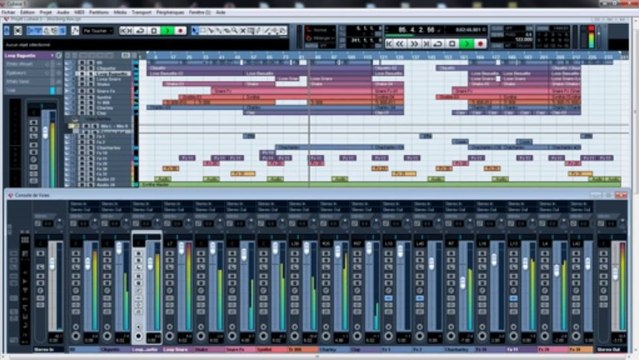The height and width of the screenshot is (360, 639).
Task: Mute the Shaker track in track list
Action: 82,85
